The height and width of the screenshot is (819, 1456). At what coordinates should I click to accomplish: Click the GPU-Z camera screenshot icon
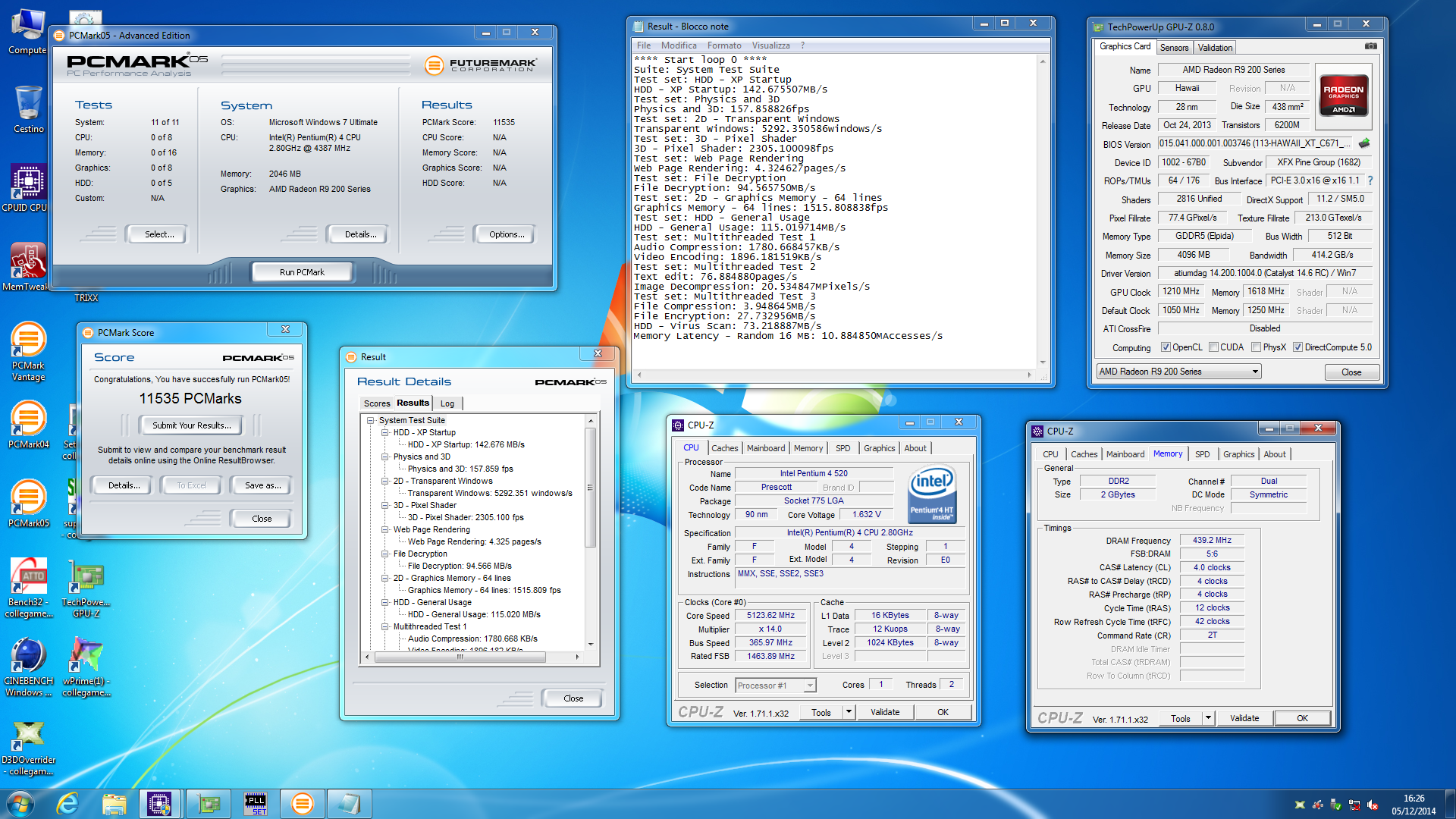pyautogui.click(x=1371, y=46)
